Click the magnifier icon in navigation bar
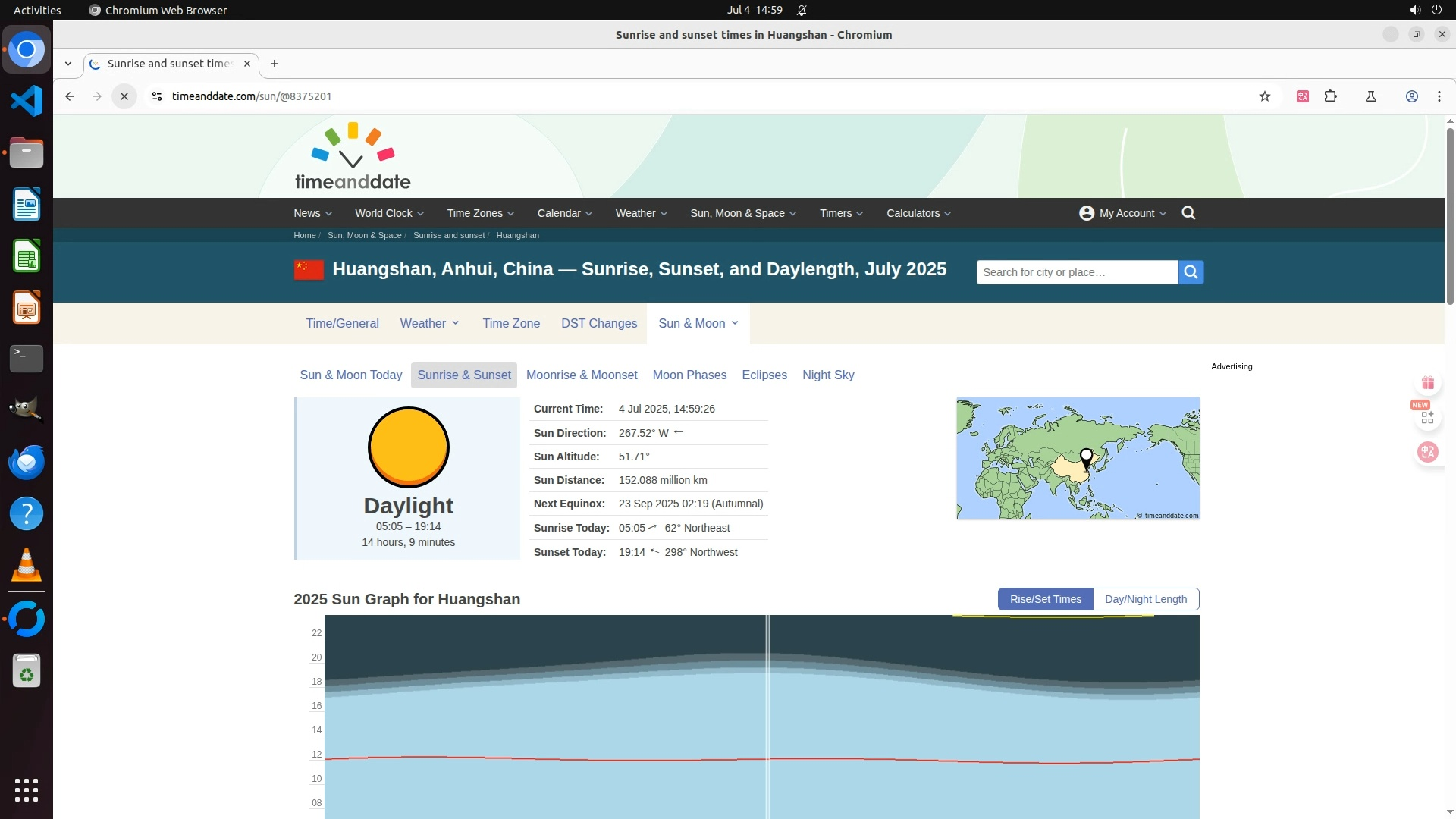 pos(1188,213)
